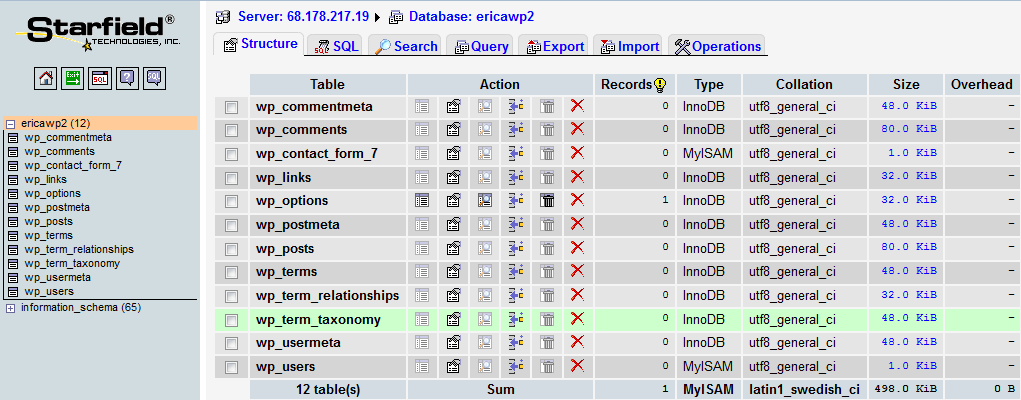Viewport: 1021px width, 400px height.
Task: Expand the information_schema database node
Action: 11,307
